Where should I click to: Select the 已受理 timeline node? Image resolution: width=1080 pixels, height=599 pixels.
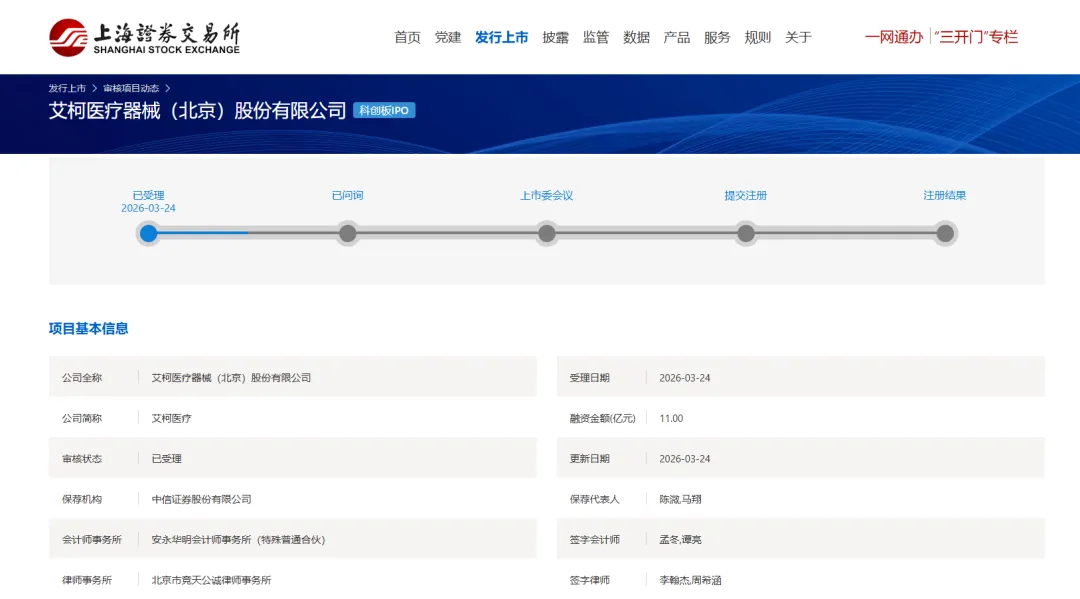(149, 233)
